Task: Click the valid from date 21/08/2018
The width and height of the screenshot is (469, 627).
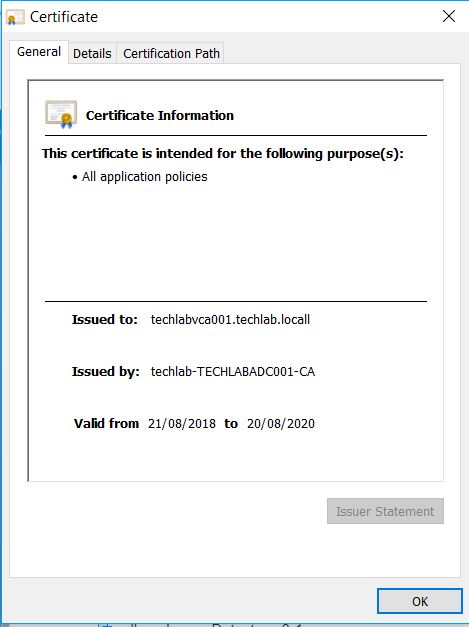Action: 182,423
